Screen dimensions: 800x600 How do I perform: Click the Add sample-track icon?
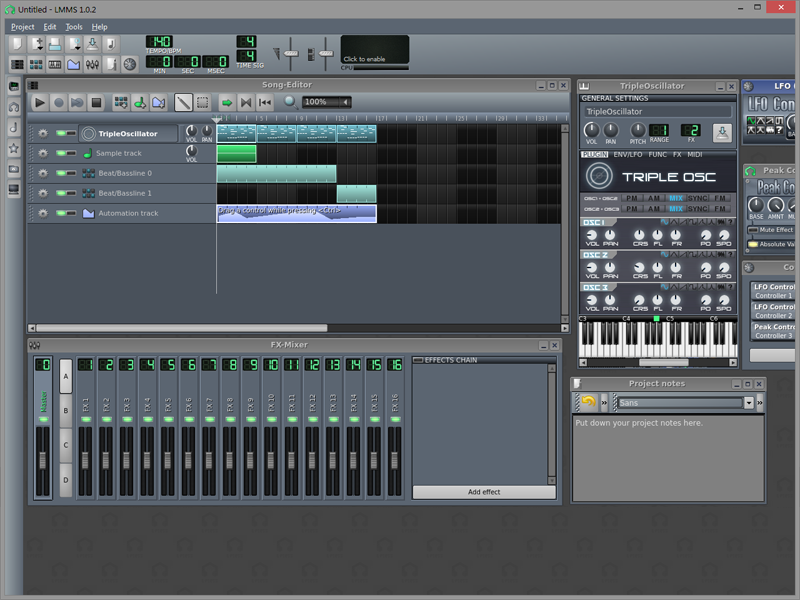[x=140, y=102]
